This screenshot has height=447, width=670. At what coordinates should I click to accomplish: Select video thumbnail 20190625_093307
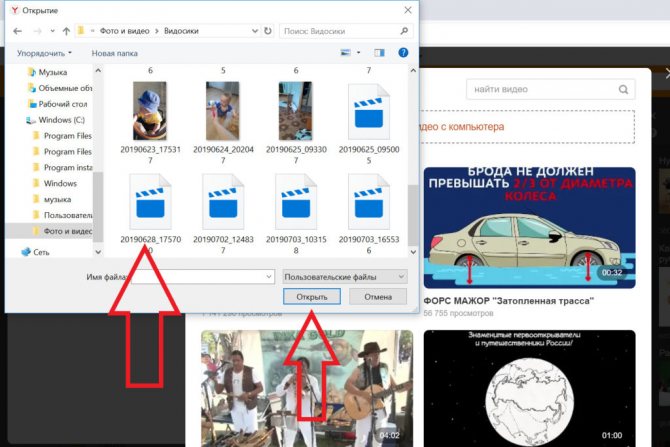(295, 111)
